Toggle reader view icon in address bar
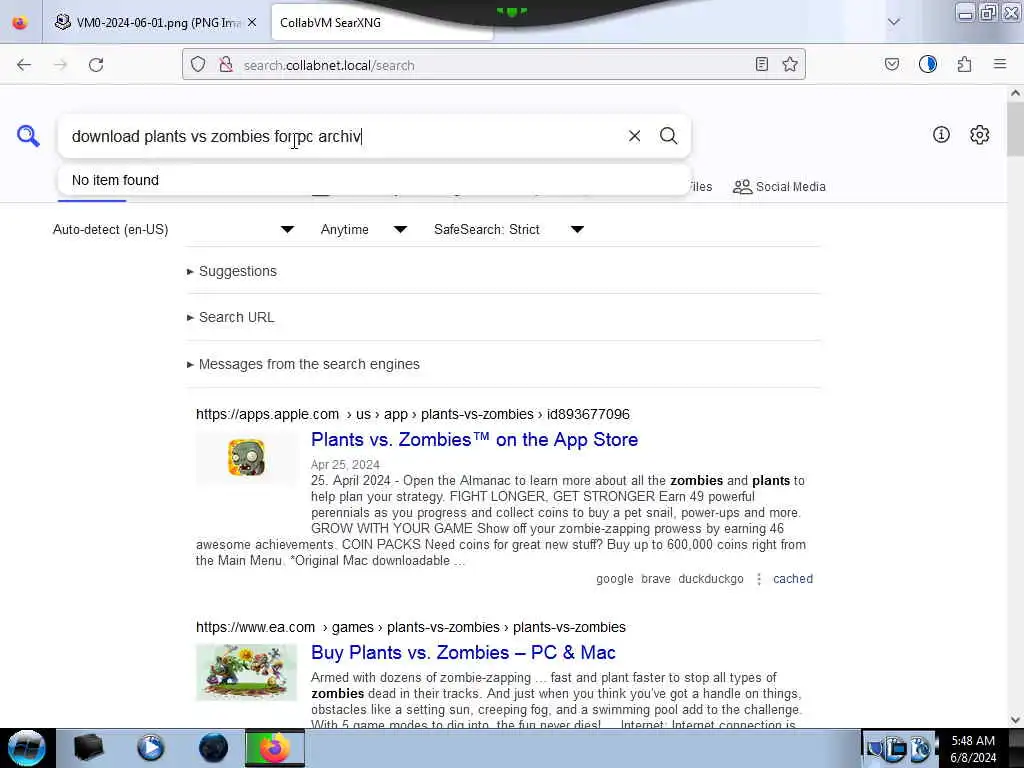1024x768 pixels. [x=761, y=64]
